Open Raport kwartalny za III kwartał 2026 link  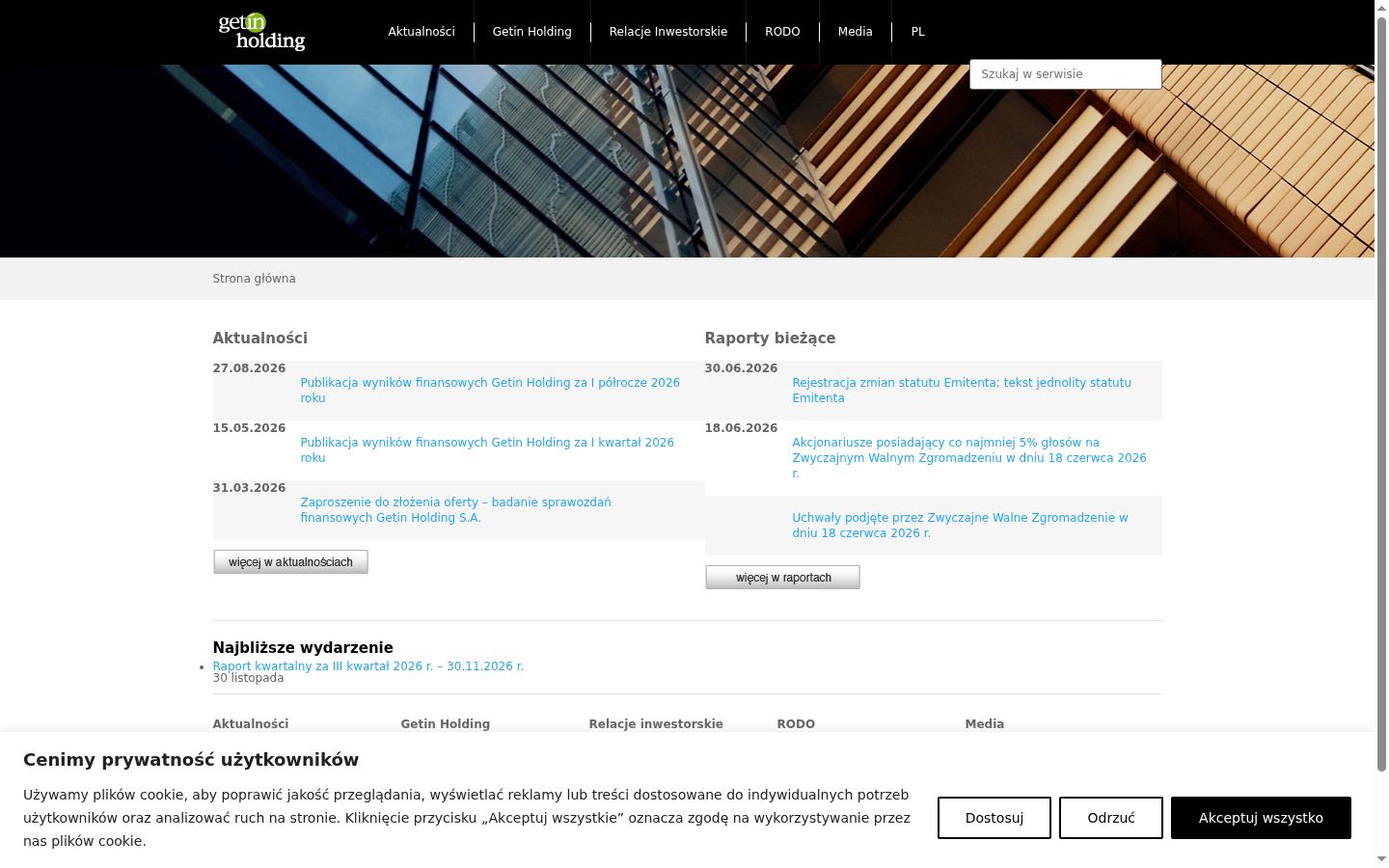[368, 666]
